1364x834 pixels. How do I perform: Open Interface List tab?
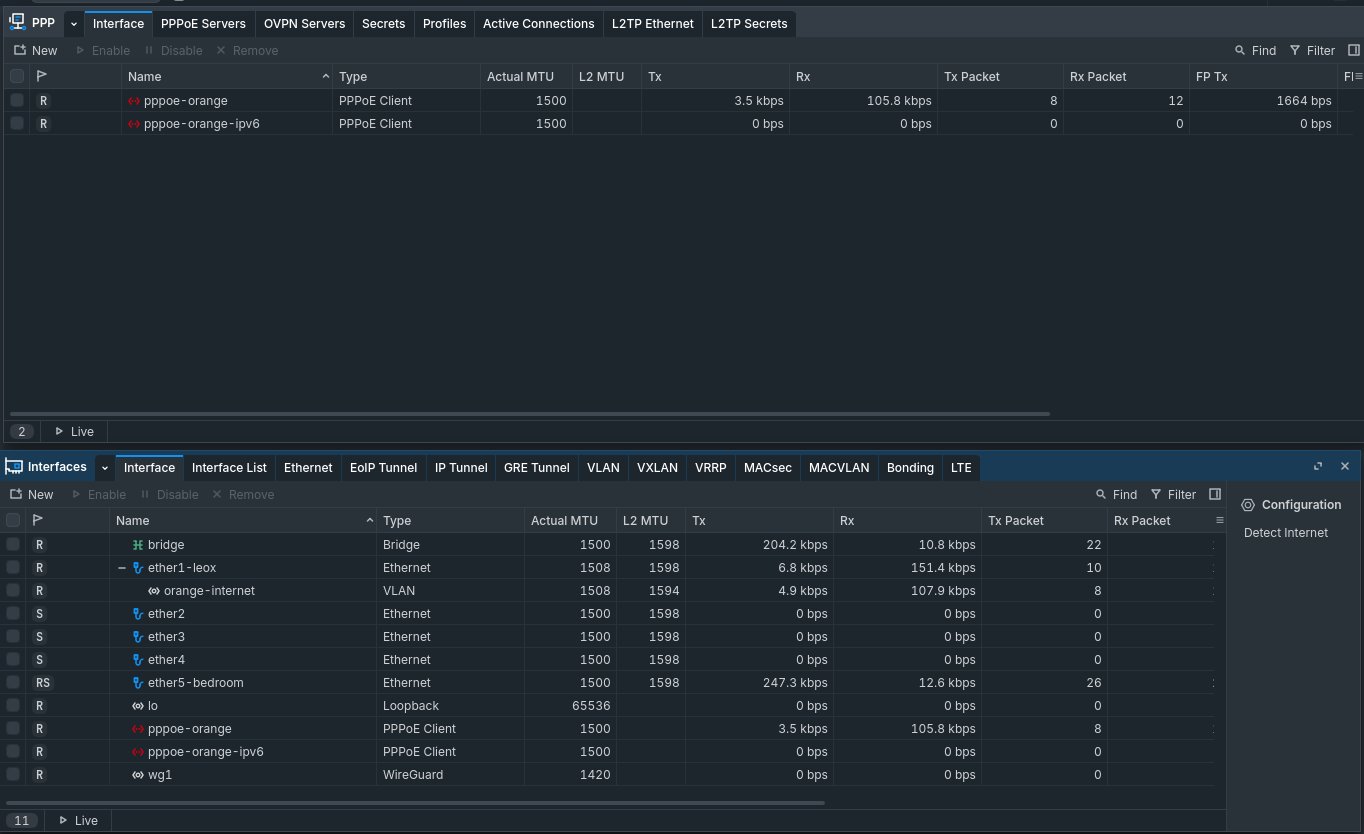coord(229,468)
